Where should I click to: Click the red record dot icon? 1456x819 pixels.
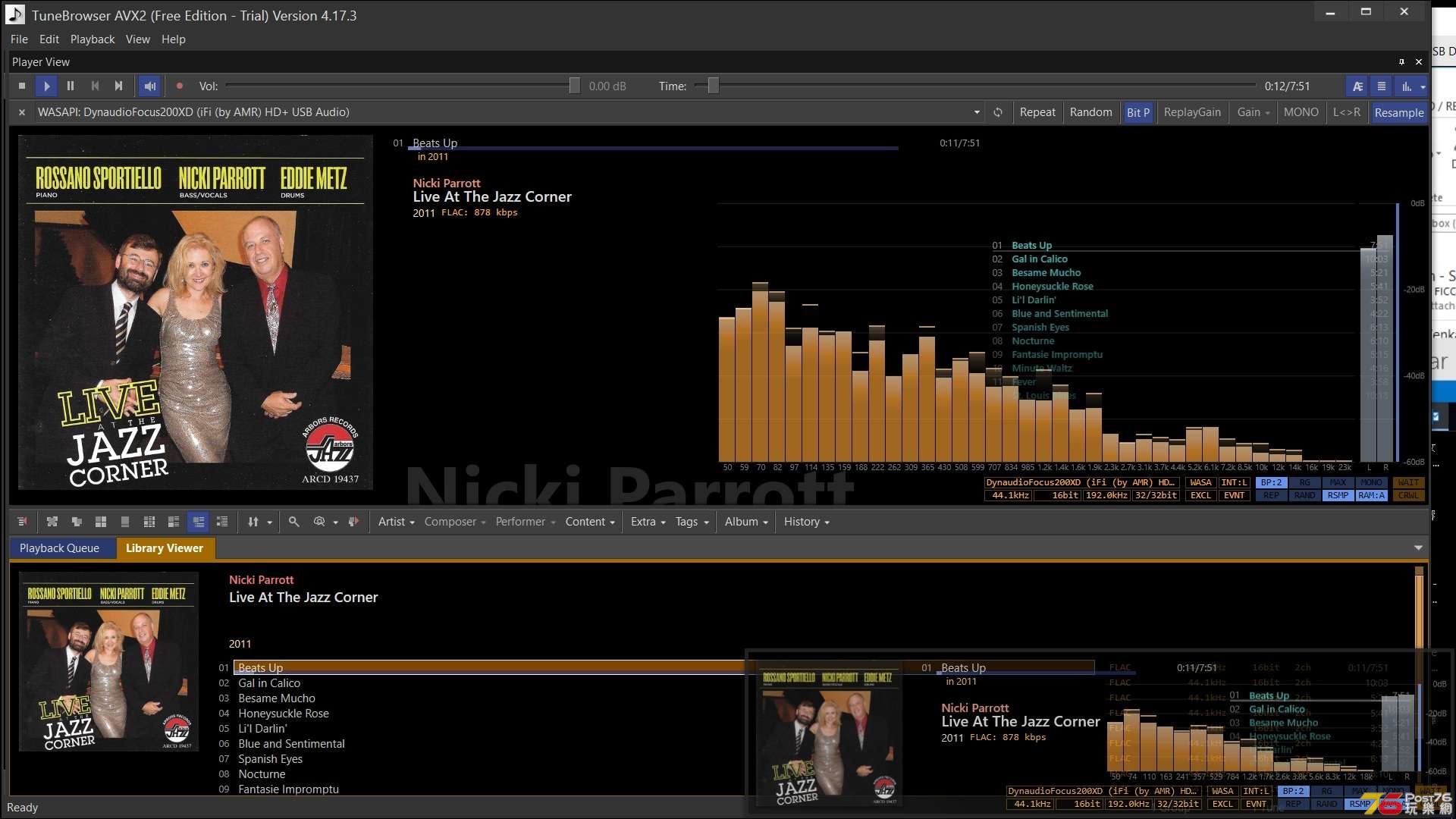(180, 86)
